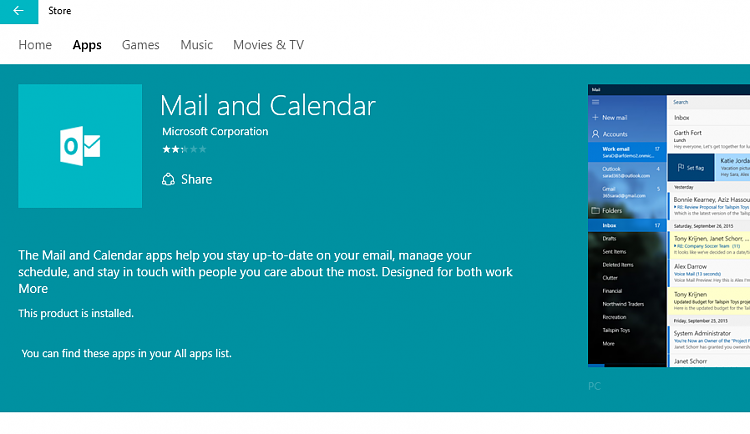
Task: Click the PC label below the screenshot
Action: pos(594,386)
